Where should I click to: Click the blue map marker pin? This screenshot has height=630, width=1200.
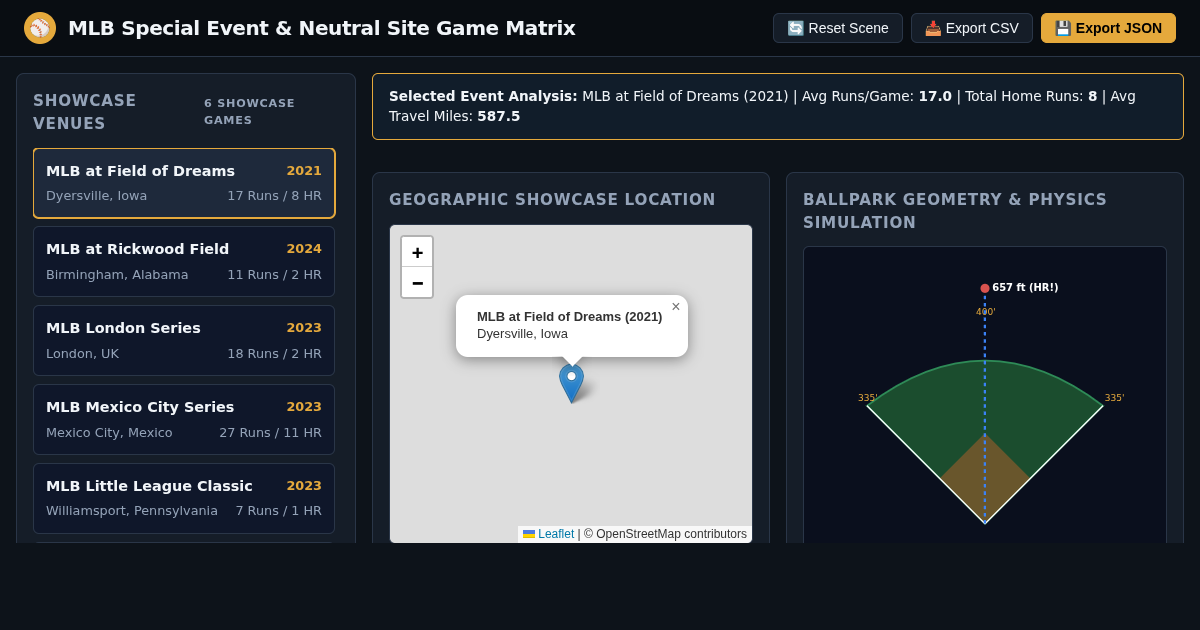click(571, 384)
